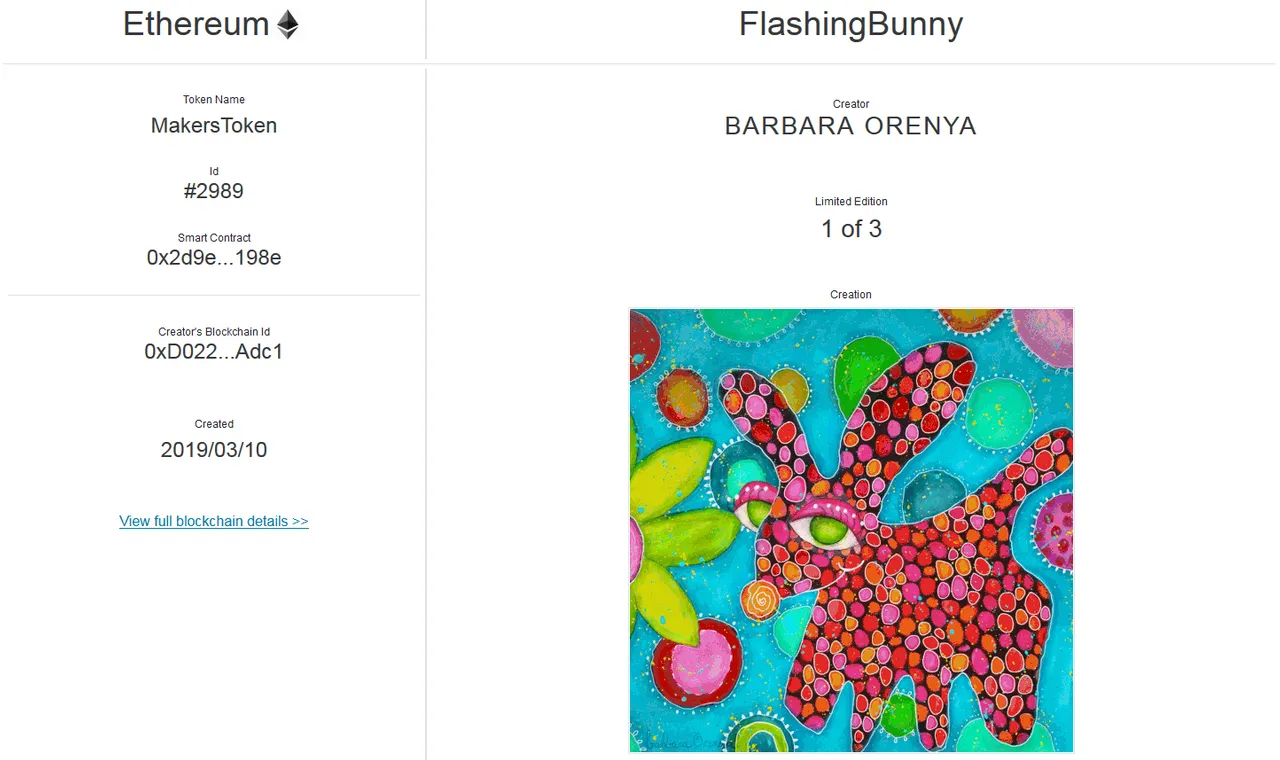Viewport: 1280px width, 760px height.
Task: Click the Created label
Action: [214, 424]
